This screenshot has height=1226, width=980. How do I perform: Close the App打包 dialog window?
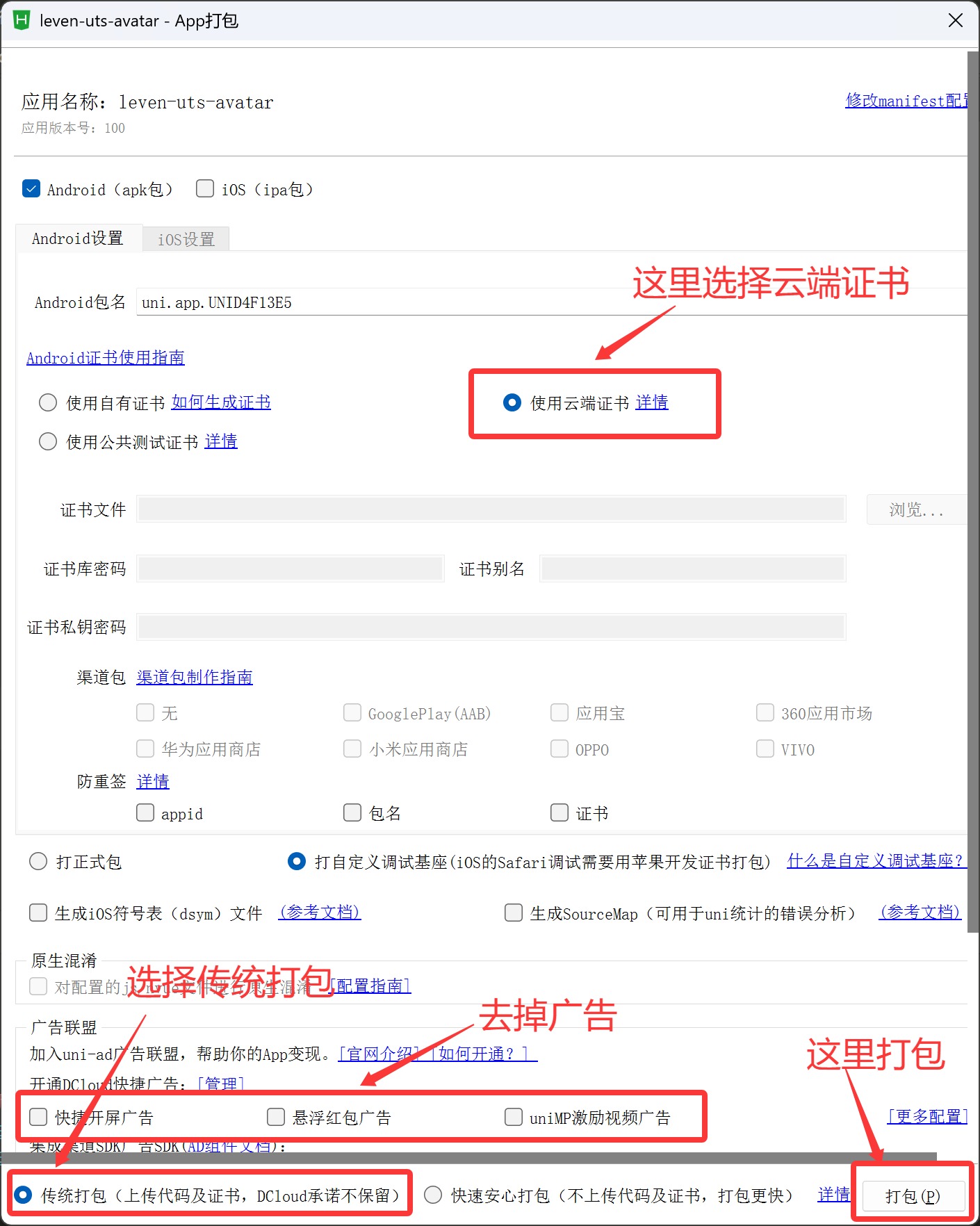(956, 20)
